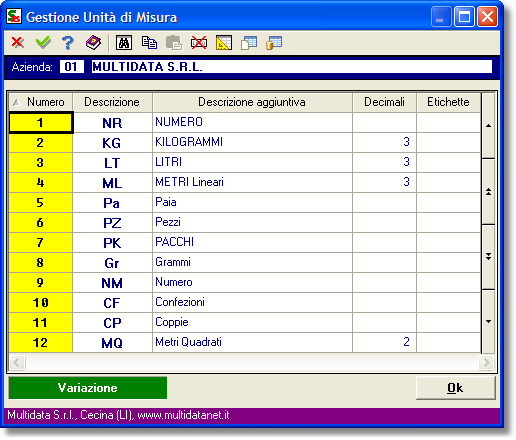Click the table with database cylinder icon
The width and height of the screenshot is (516, 440).
click(x=274, y=43)
